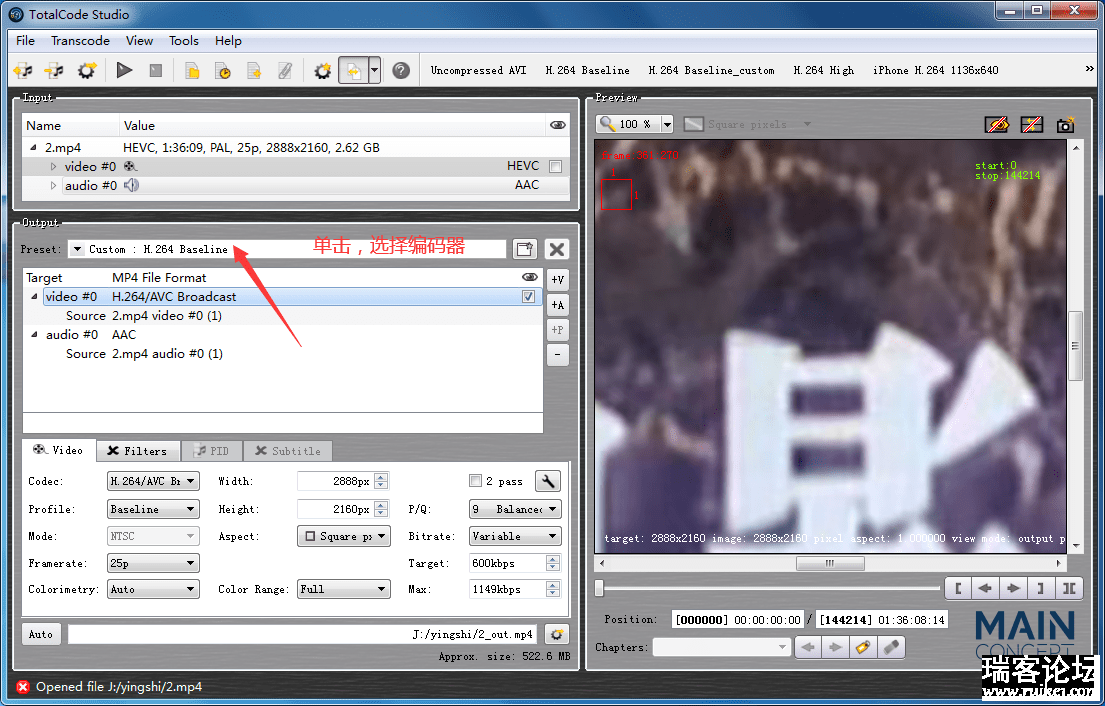Open the help question mark icon

pos(401,70)
